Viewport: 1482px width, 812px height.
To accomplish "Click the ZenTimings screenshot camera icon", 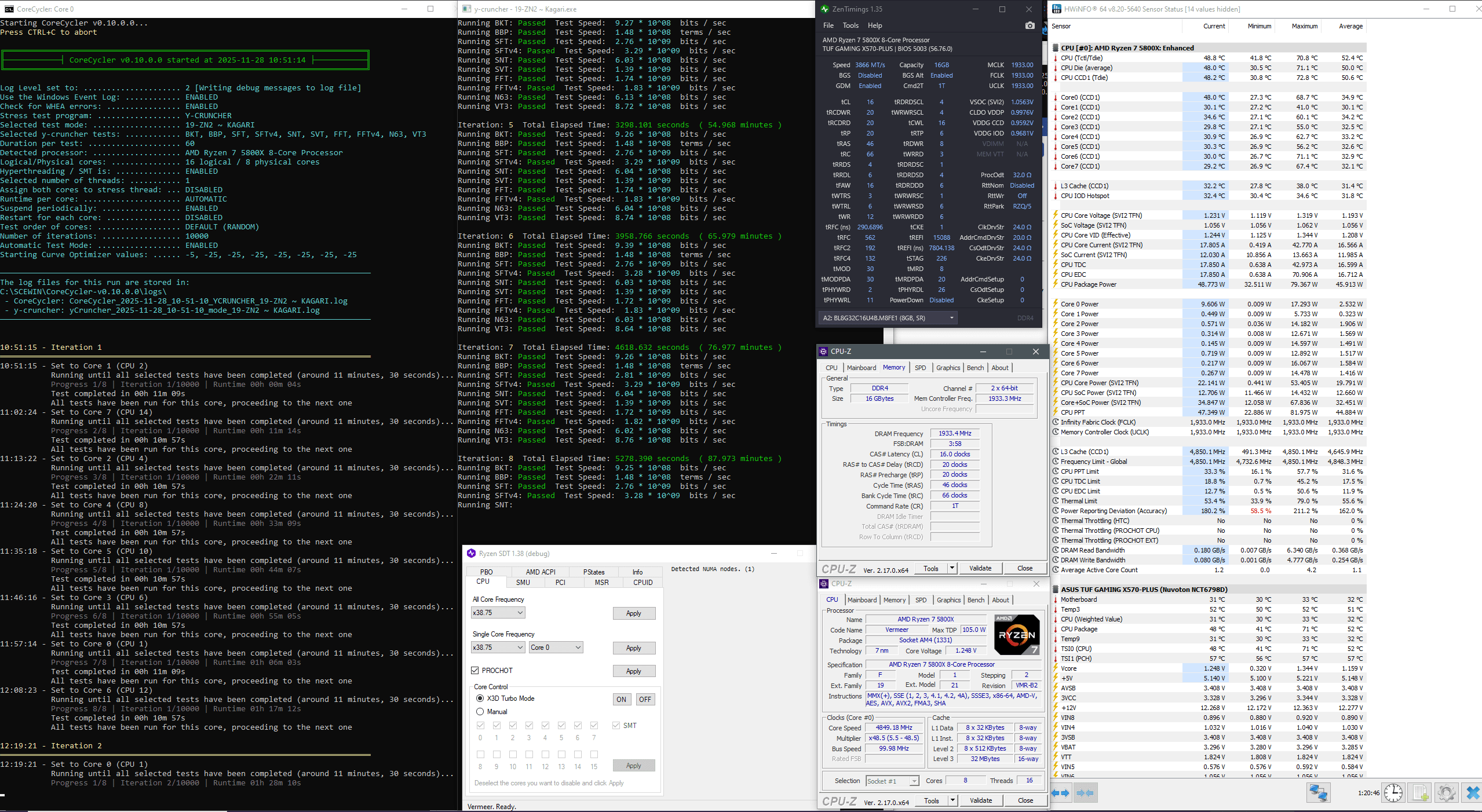I will [1030, 25].
